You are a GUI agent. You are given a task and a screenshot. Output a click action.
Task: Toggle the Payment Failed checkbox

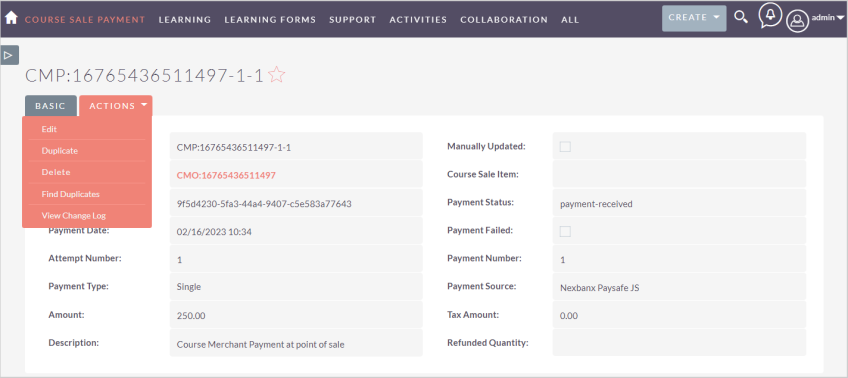click(x=565, y=231)
